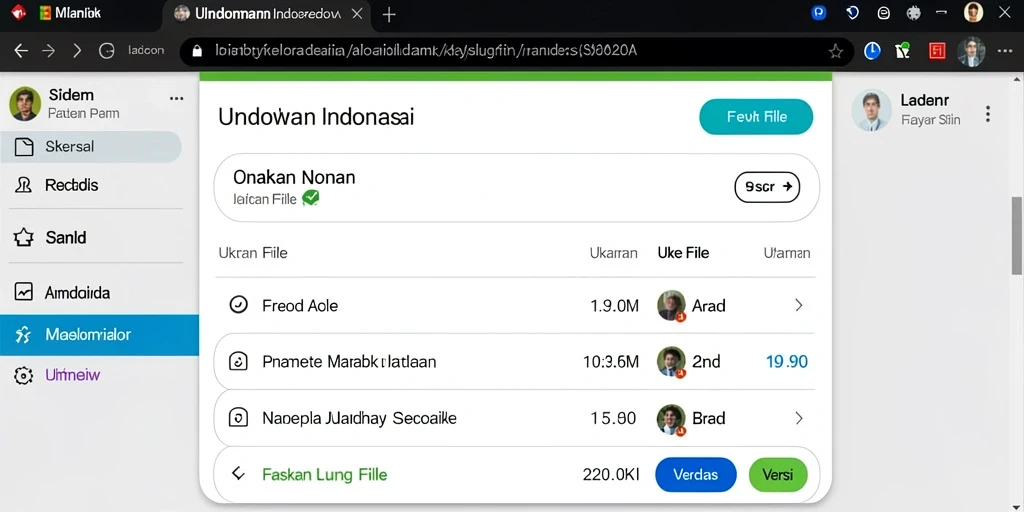The height and width of the screenshot is (512, 1024).
Task: Click the page vertical scrollbar thumb
Action: pyautogui.click(x=1017, y=236)
